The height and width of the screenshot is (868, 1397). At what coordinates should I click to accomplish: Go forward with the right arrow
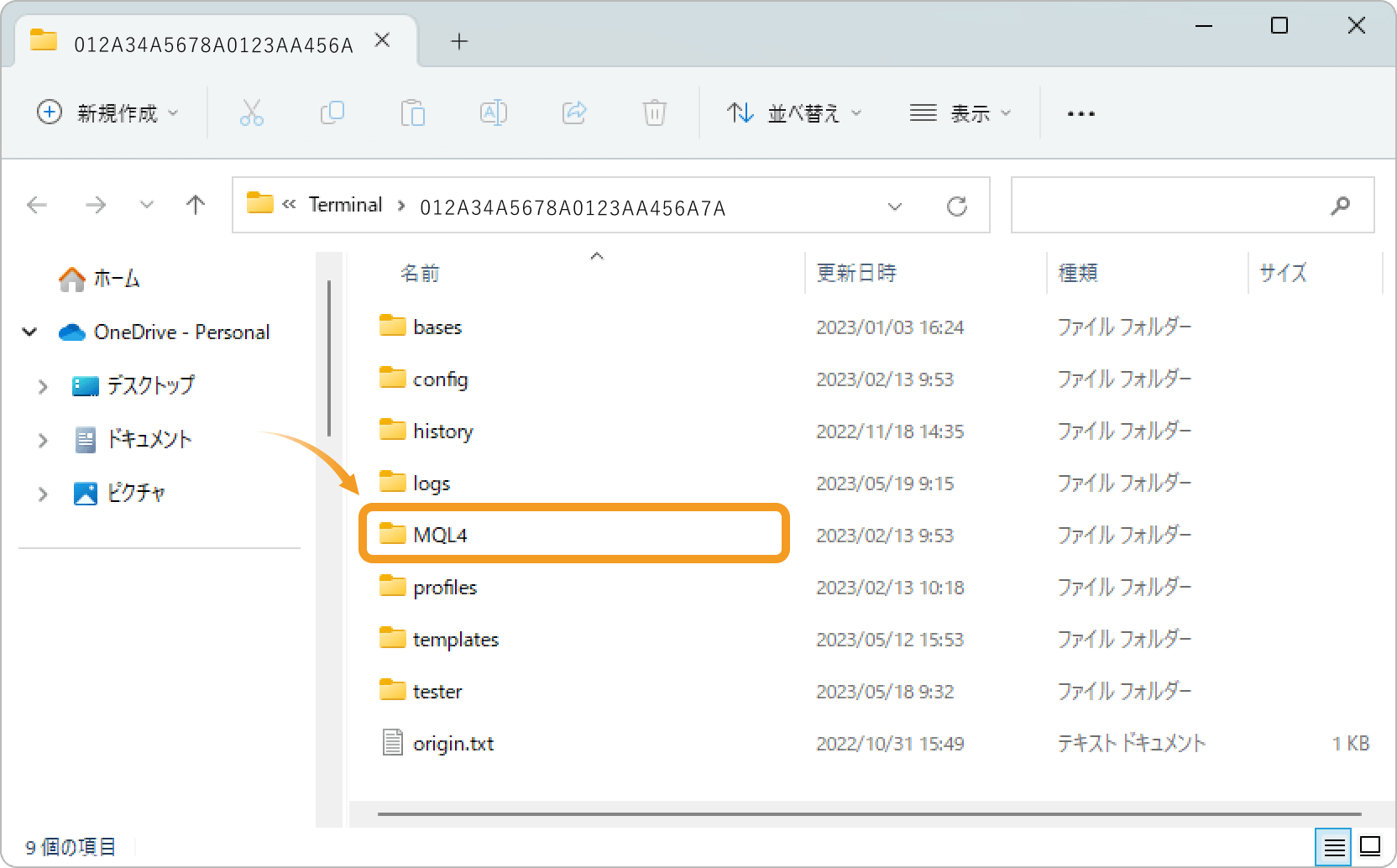click(x=96, y=205)
